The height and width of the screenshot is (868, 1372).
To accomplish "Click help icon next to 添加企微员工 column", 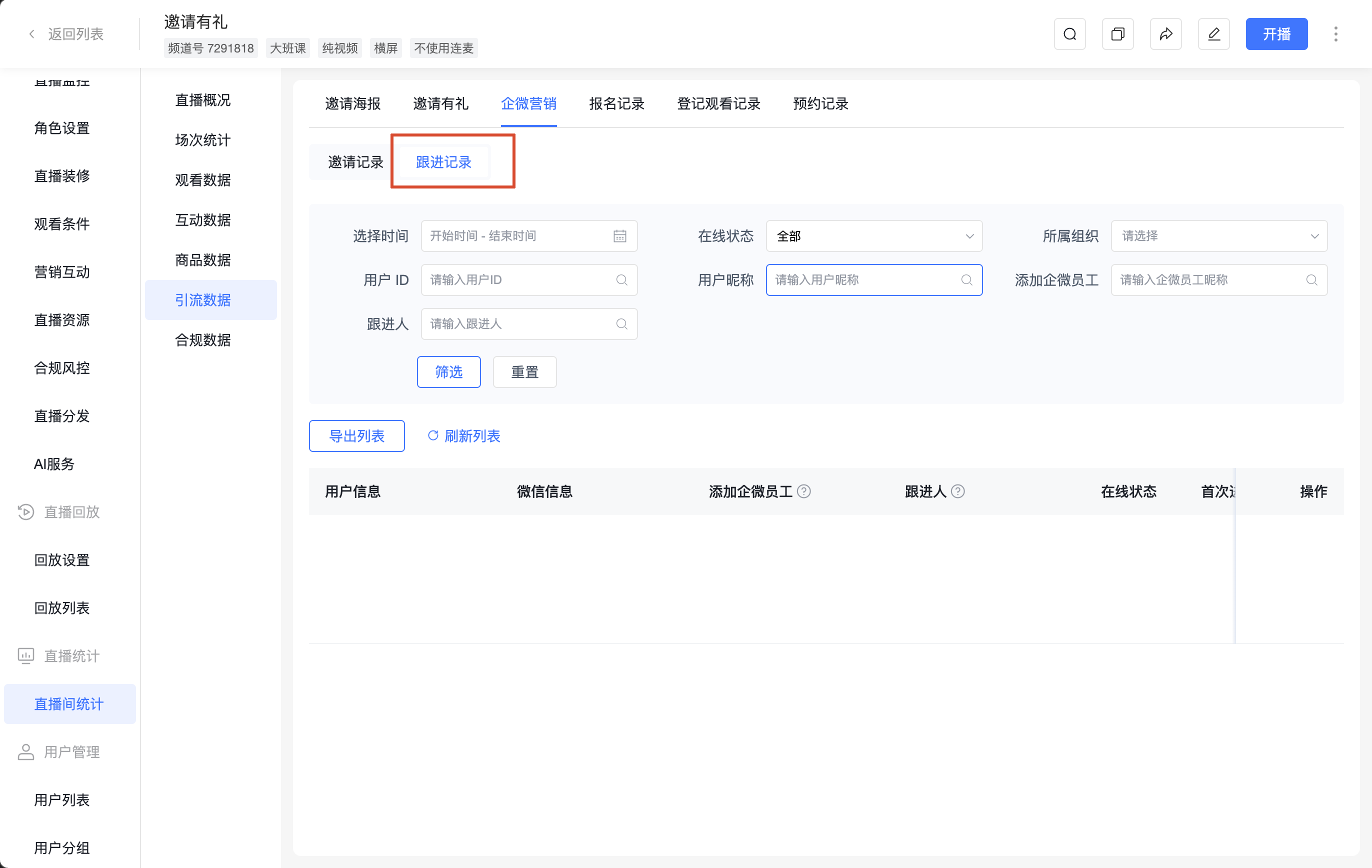I will tap(803, 491).
